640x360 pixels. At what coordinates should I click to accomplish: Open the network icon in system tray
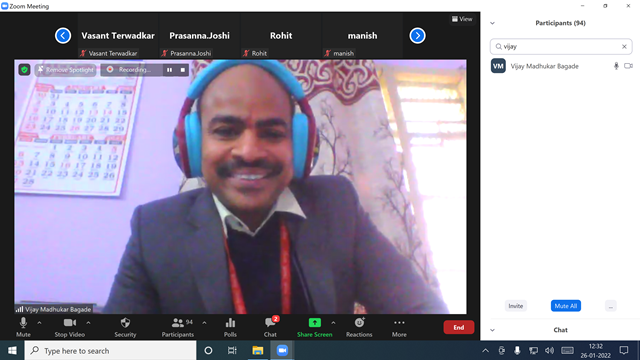click(x=533, y=351)
